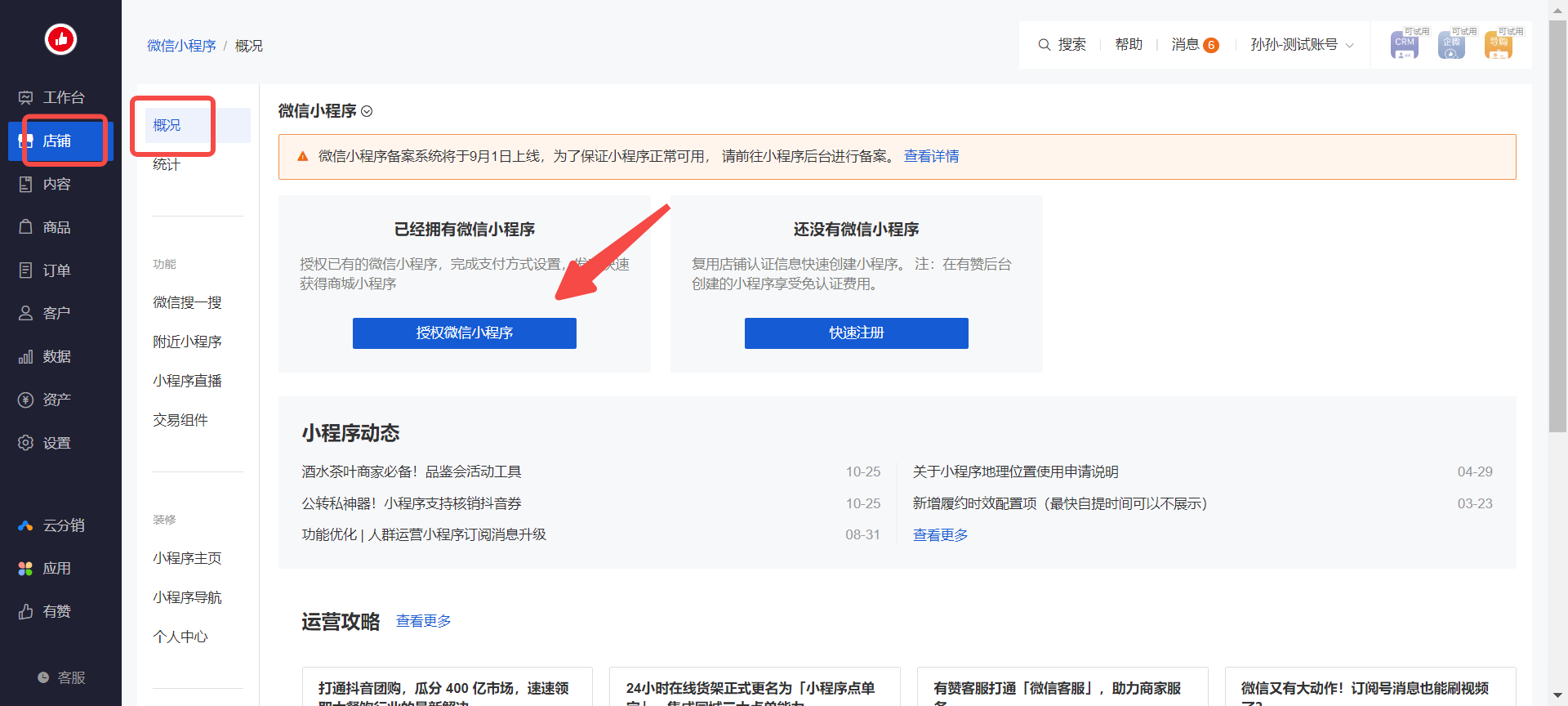
Task: Click the 云分销 cloud icon
Action: [26, 525]
